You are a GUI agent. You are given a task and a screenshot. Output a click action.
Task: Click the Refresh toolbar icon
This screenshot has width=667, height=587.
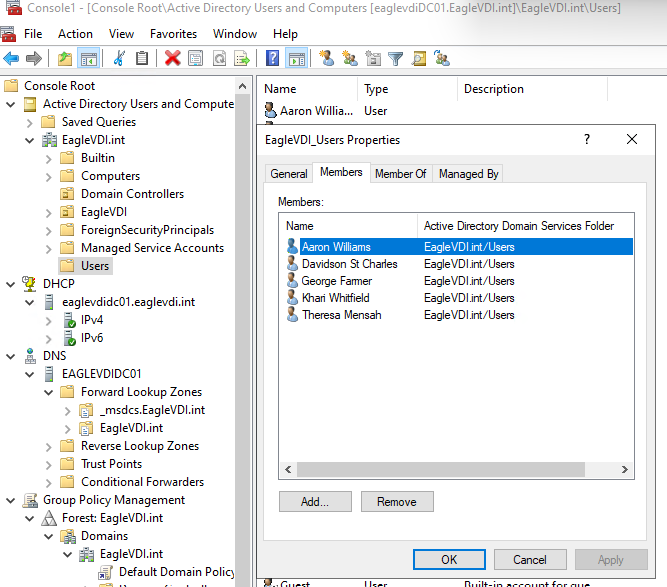[219, 58]
